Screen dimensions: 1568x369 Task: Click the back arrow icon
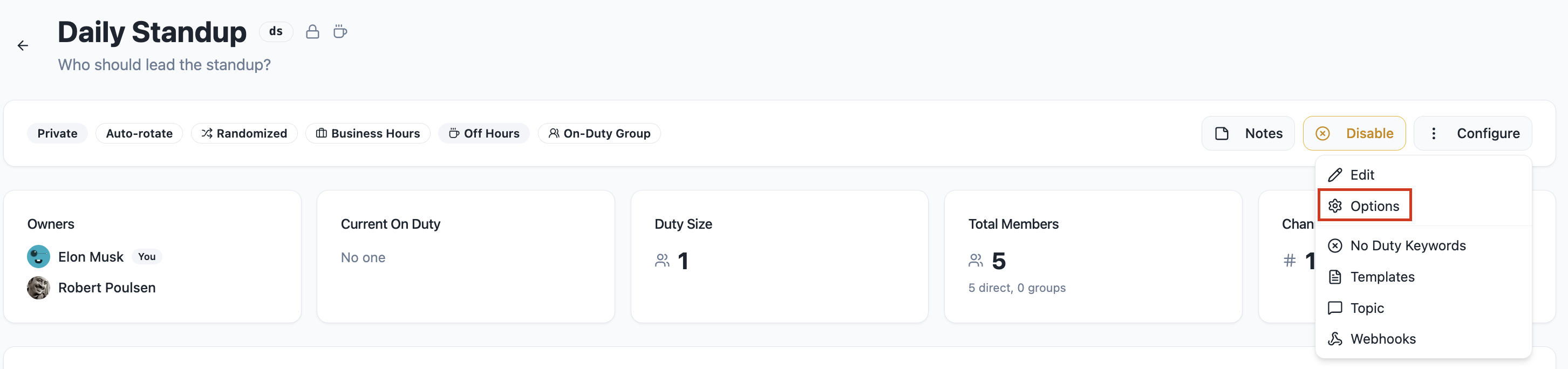click(x=23, y=46)
